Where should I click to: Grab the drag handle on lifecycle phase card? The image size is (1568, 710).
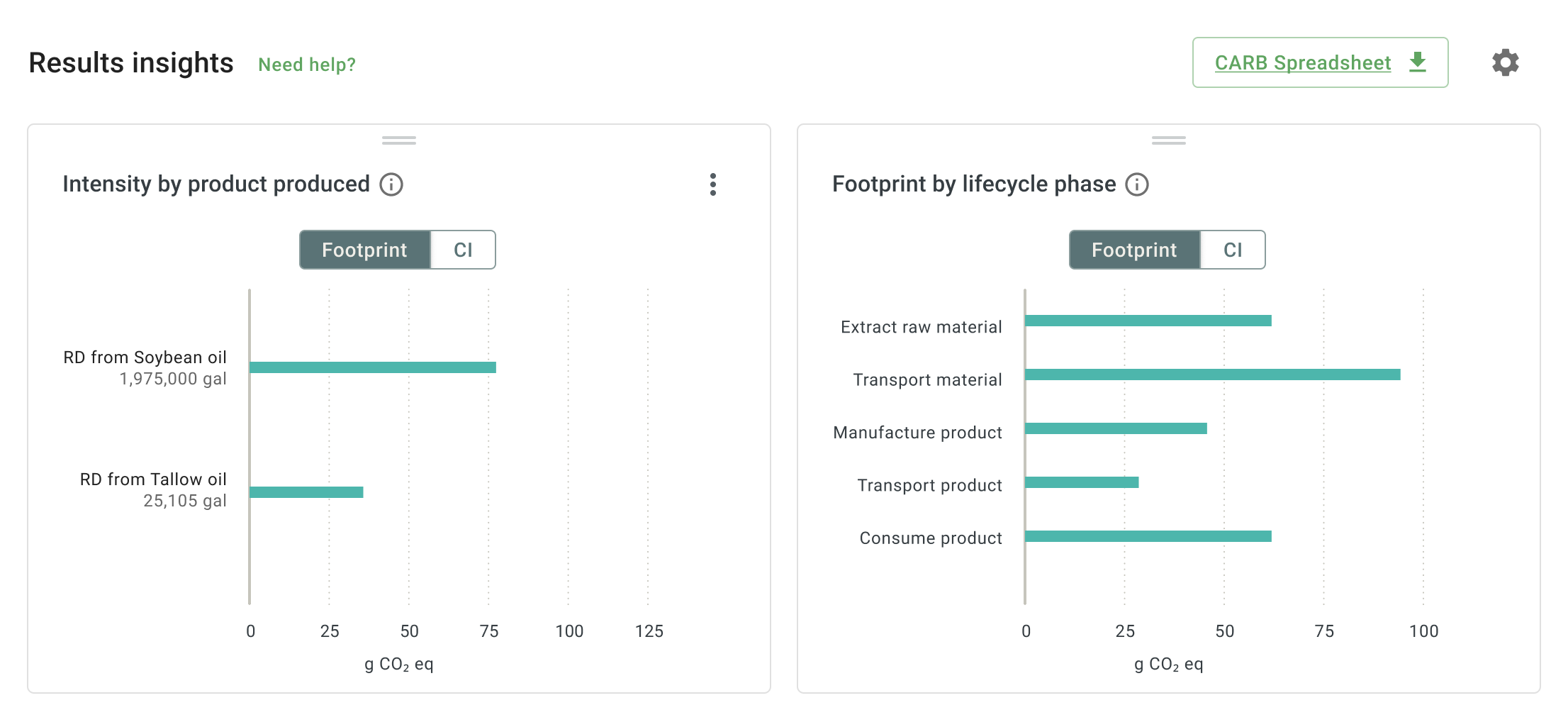click(1168, 140)
